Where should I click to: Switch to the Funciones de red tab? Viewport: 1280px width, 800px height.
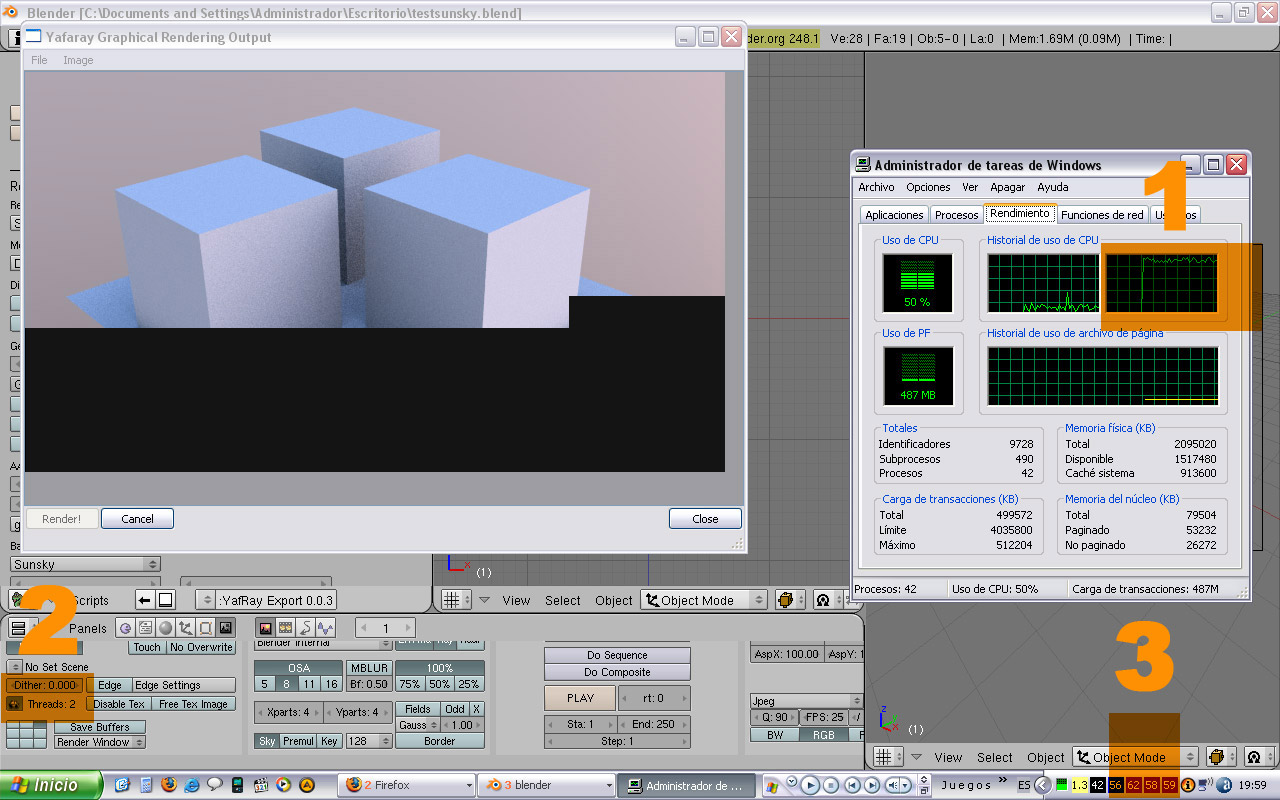point(1102,215)
